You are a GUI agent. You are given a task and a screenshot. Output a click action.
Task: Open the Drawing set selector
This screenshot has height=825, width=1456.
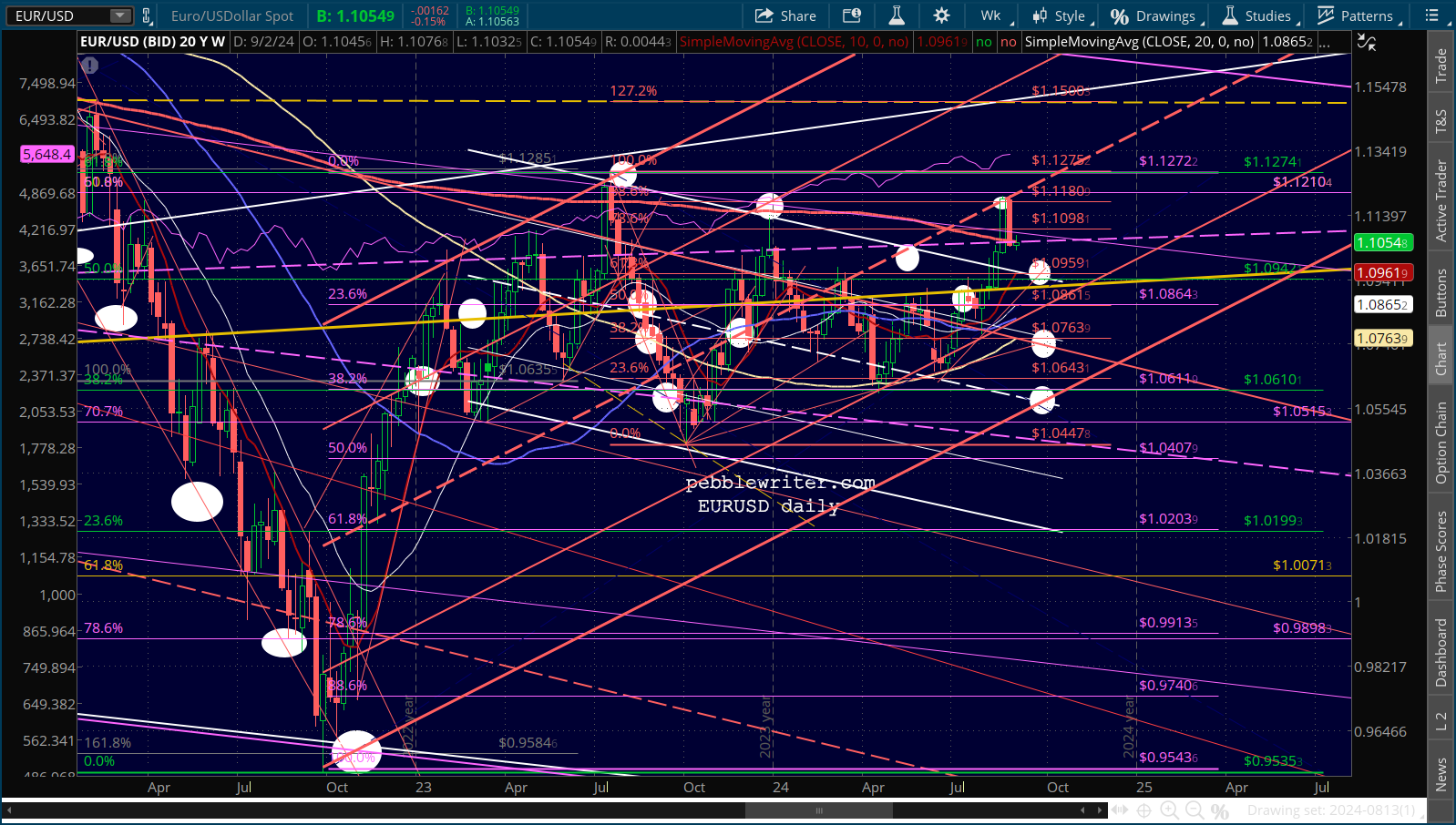[1335, 810]
